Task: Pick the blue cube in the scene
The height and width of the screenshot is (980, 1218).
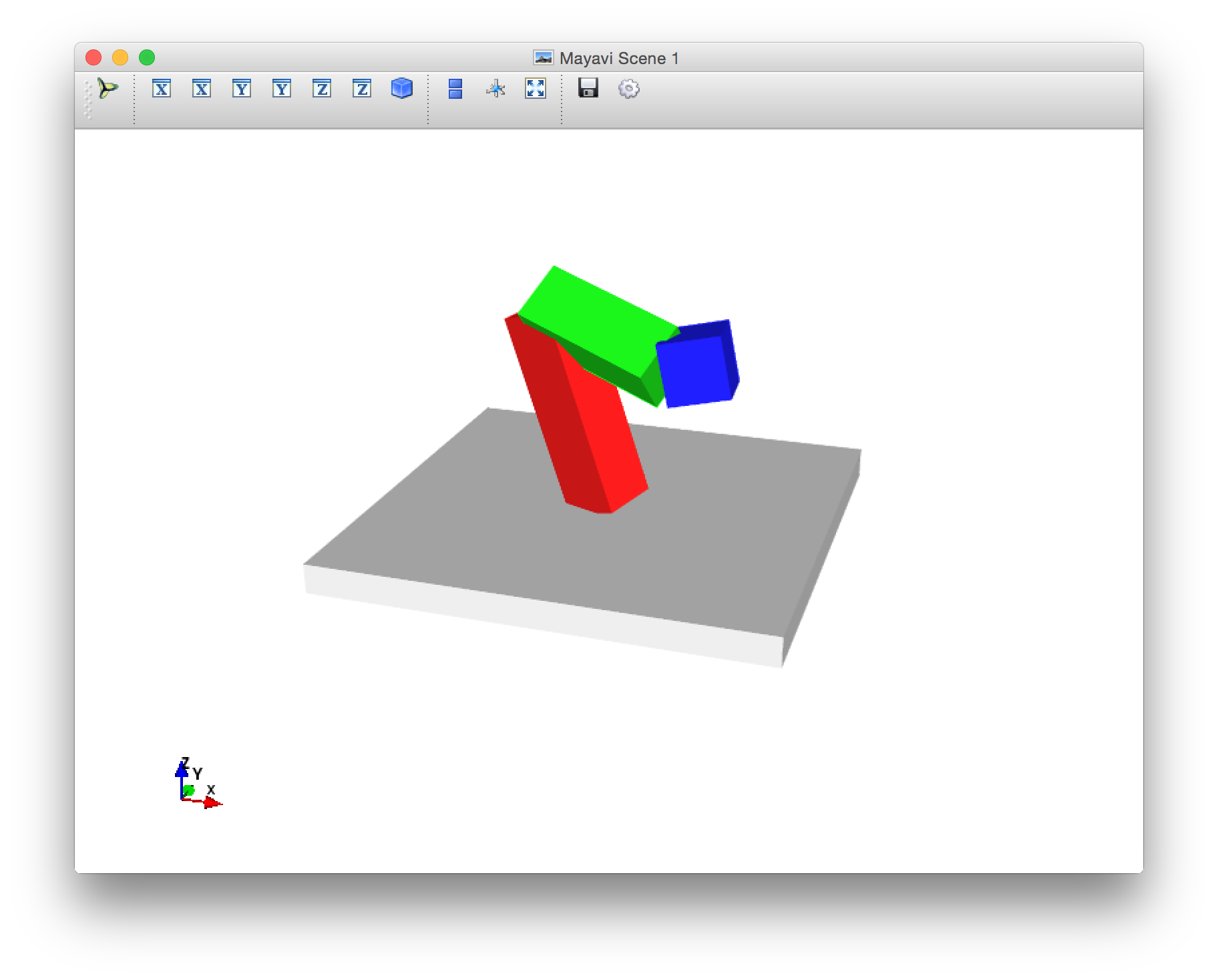Action: pyautogui.click(x=693, y=371)
